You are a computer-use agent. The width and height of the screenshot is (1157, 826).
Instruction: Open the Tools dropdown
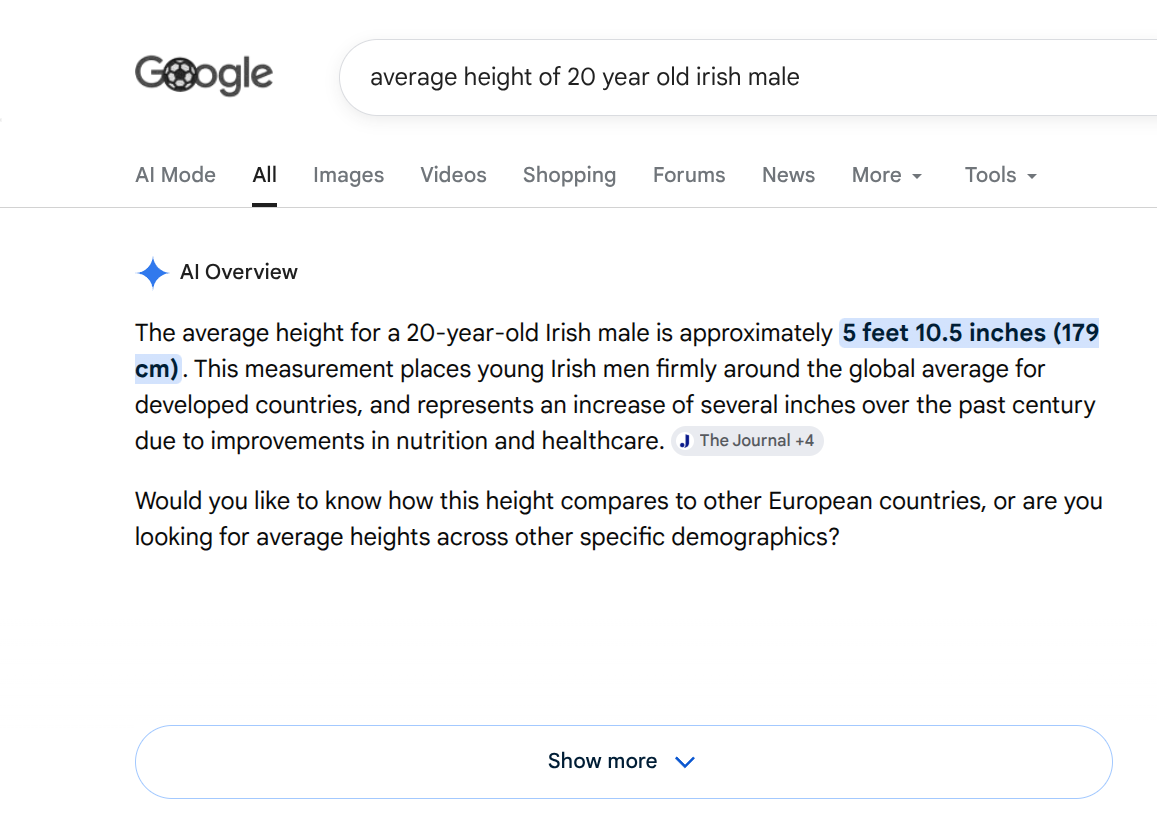coord(1001,175)
